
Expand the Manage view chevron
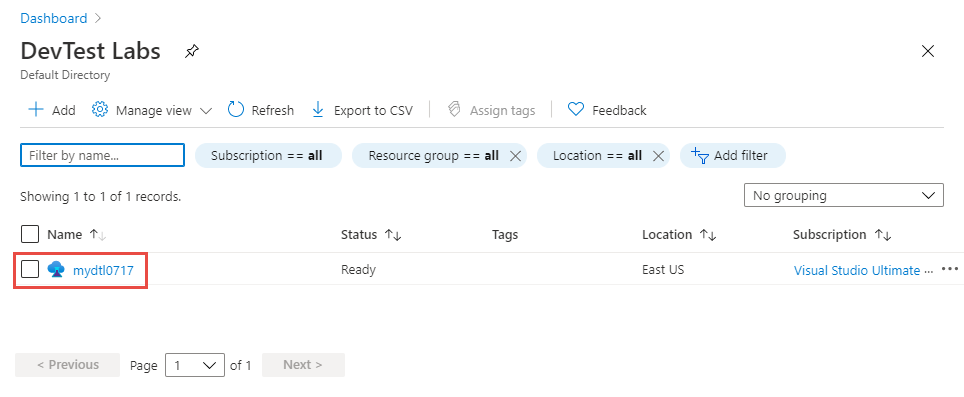click(x=206, y=111)
